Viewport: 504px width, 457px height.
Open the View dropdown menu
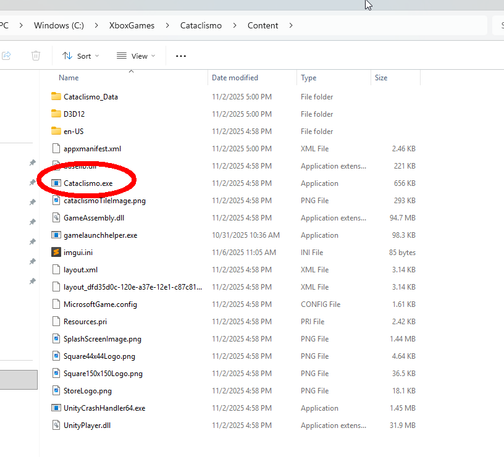coord(136,56)
